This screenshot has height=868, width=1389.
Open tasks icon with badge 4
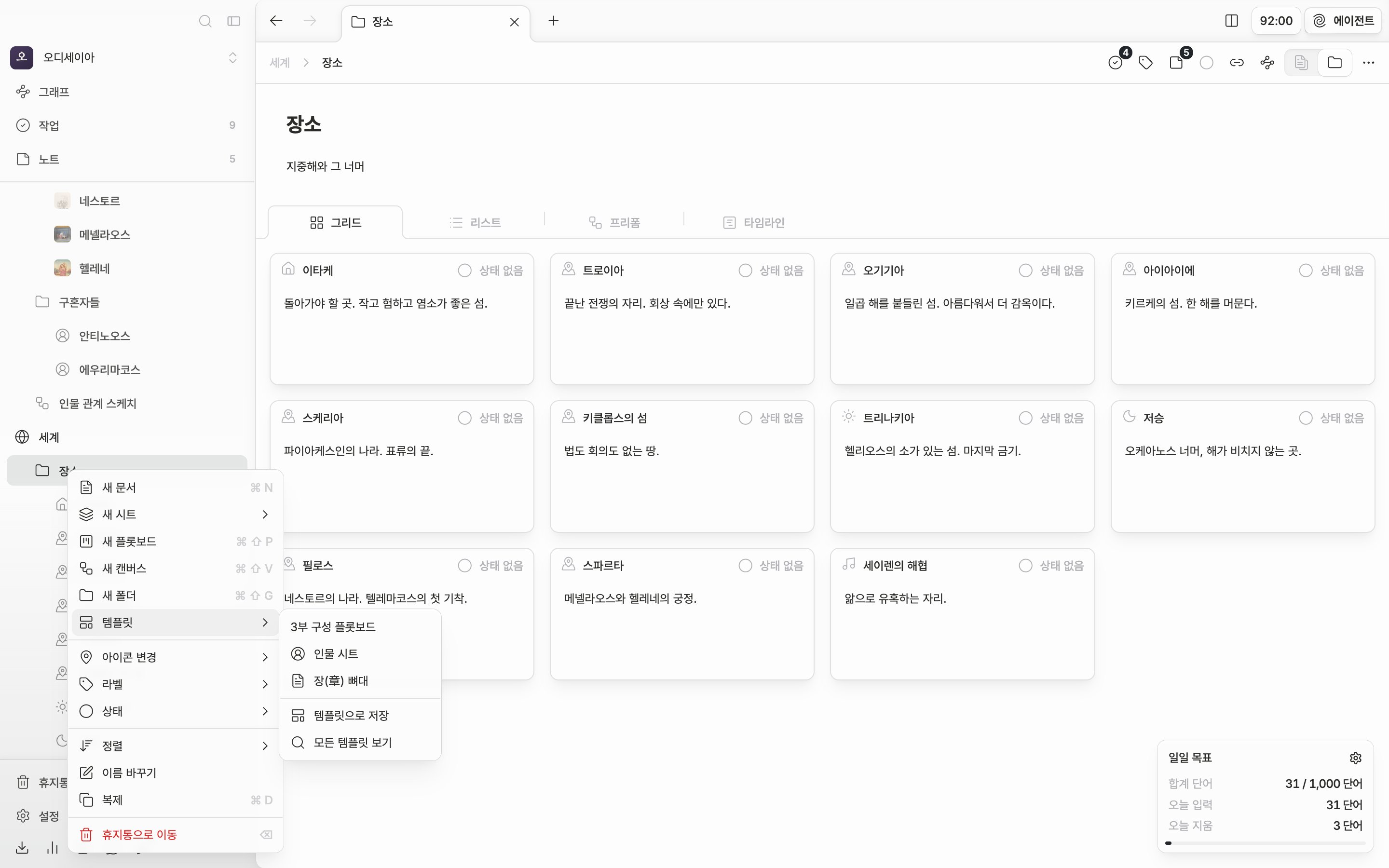click(1115, 63)
